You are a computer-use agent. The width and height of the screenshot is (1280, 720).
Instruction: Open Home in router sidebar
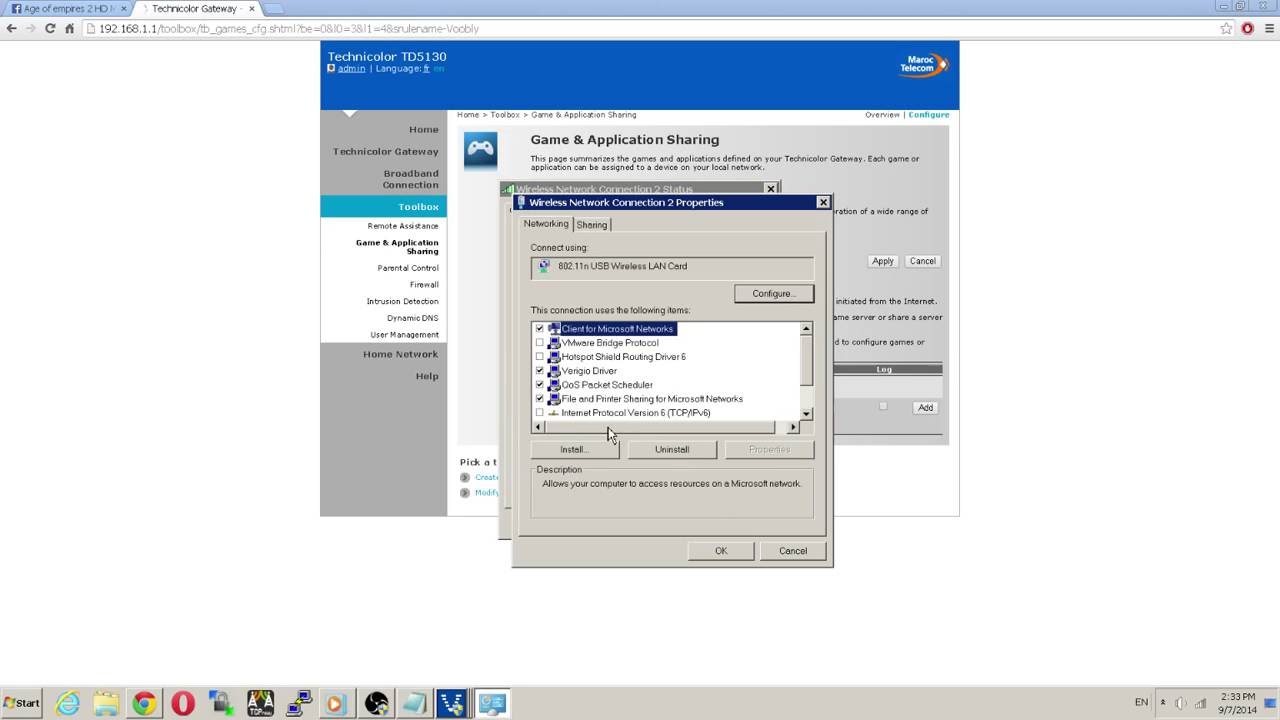(424, 129)
